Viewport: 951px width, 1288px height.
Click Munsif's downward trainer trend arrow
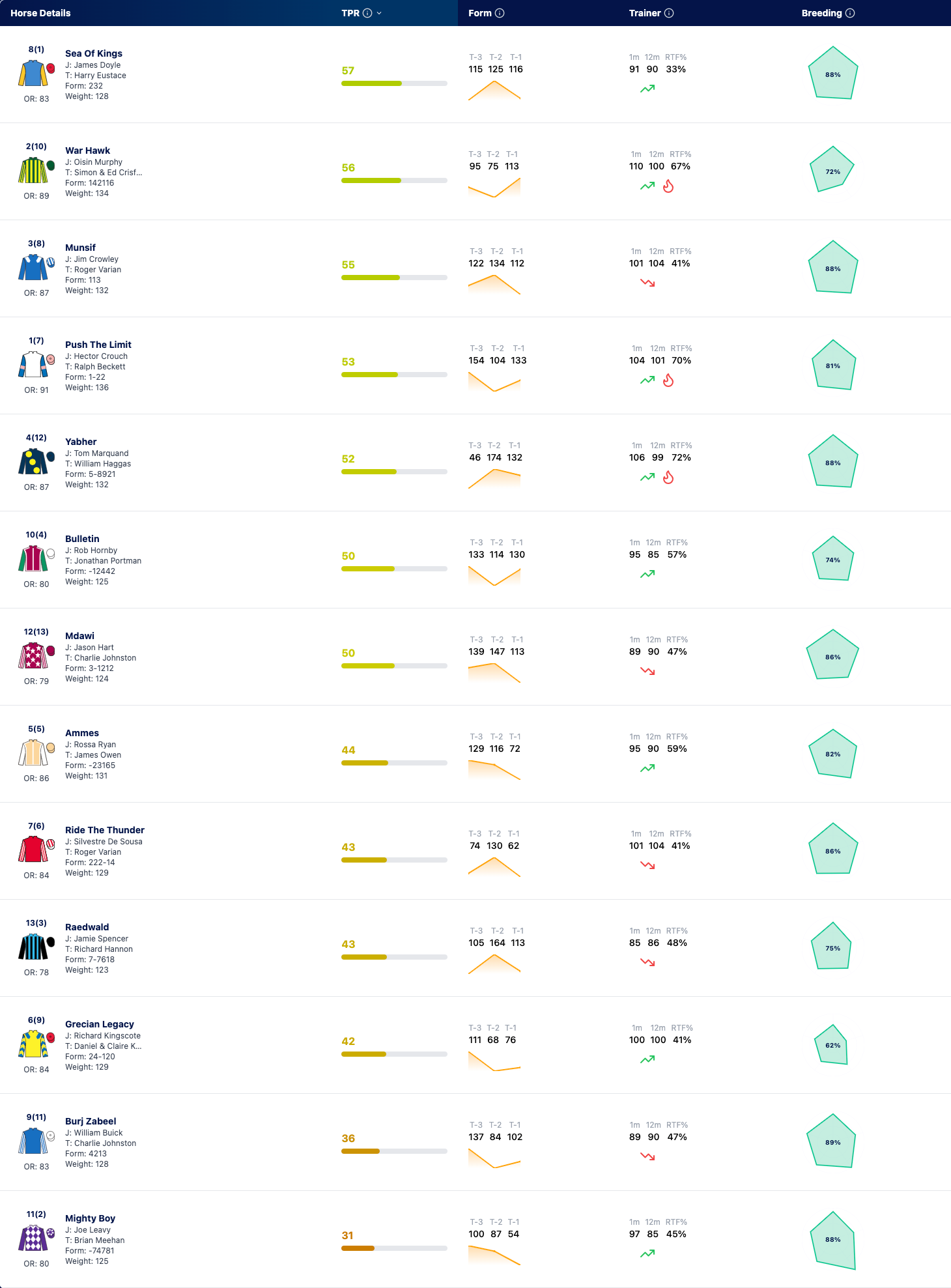click(647, 283)
